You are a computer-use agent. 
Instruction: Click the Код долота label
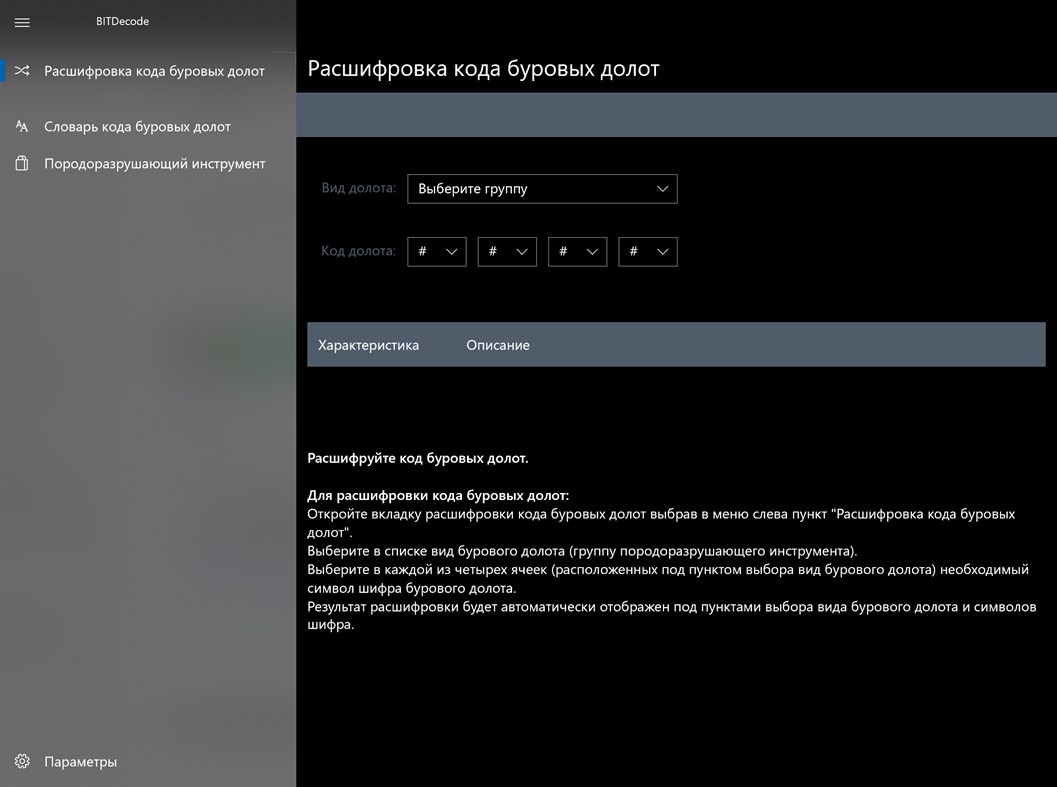tap(358, 251)
